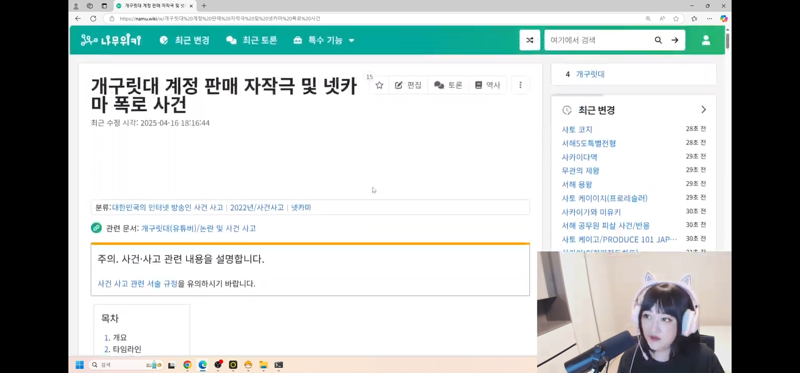This screenshot has height=373, width=800.
Task: Star this document with the star icon
Action: click(379, 85)
